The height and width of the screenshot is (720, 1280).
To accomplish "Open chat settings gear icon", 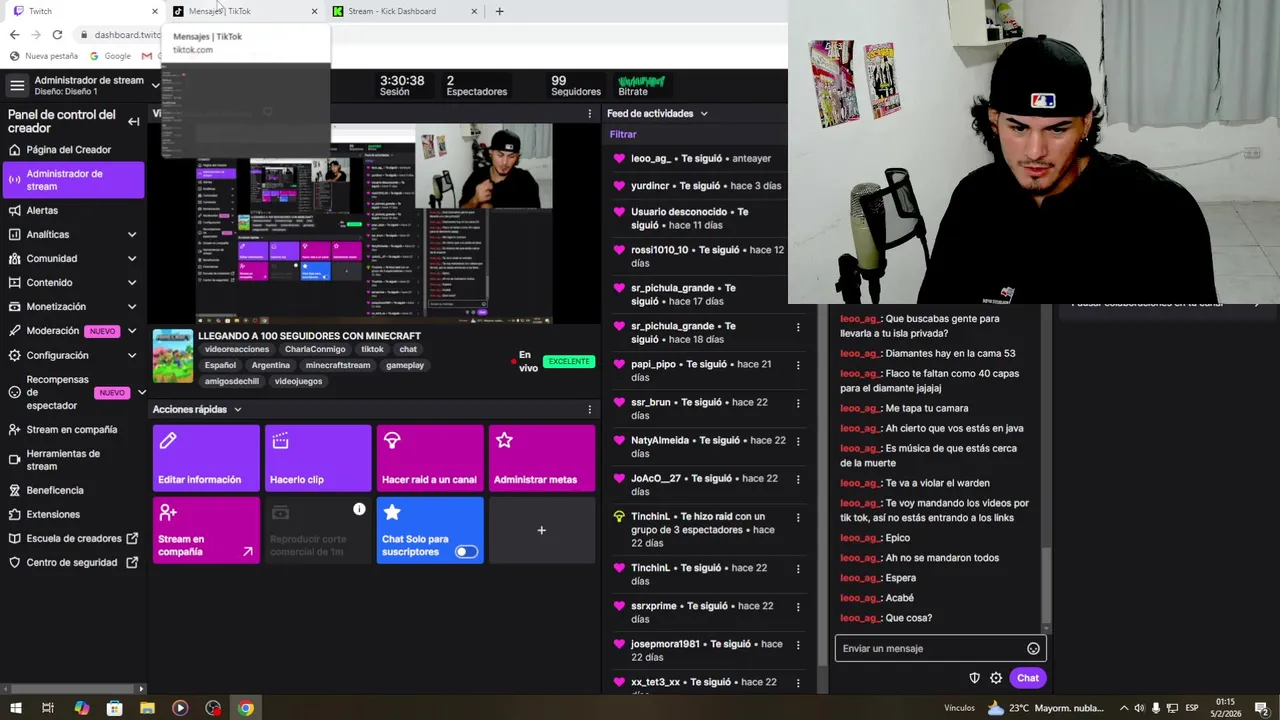I will coord(996,678).
